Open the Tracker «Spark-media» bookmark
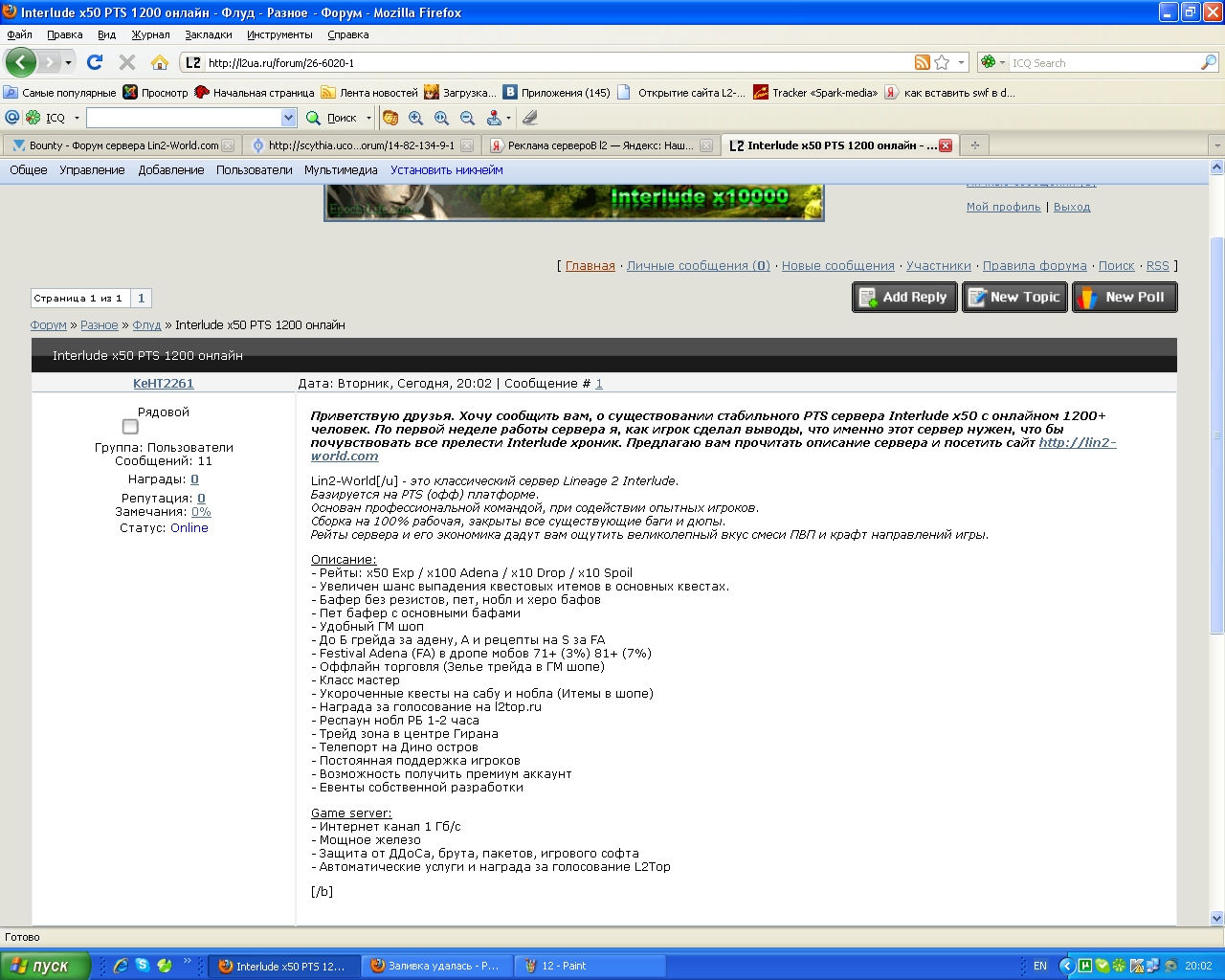Image resolution: width=1225 pixels, height=980 pixels. click(x=815, y=93)
